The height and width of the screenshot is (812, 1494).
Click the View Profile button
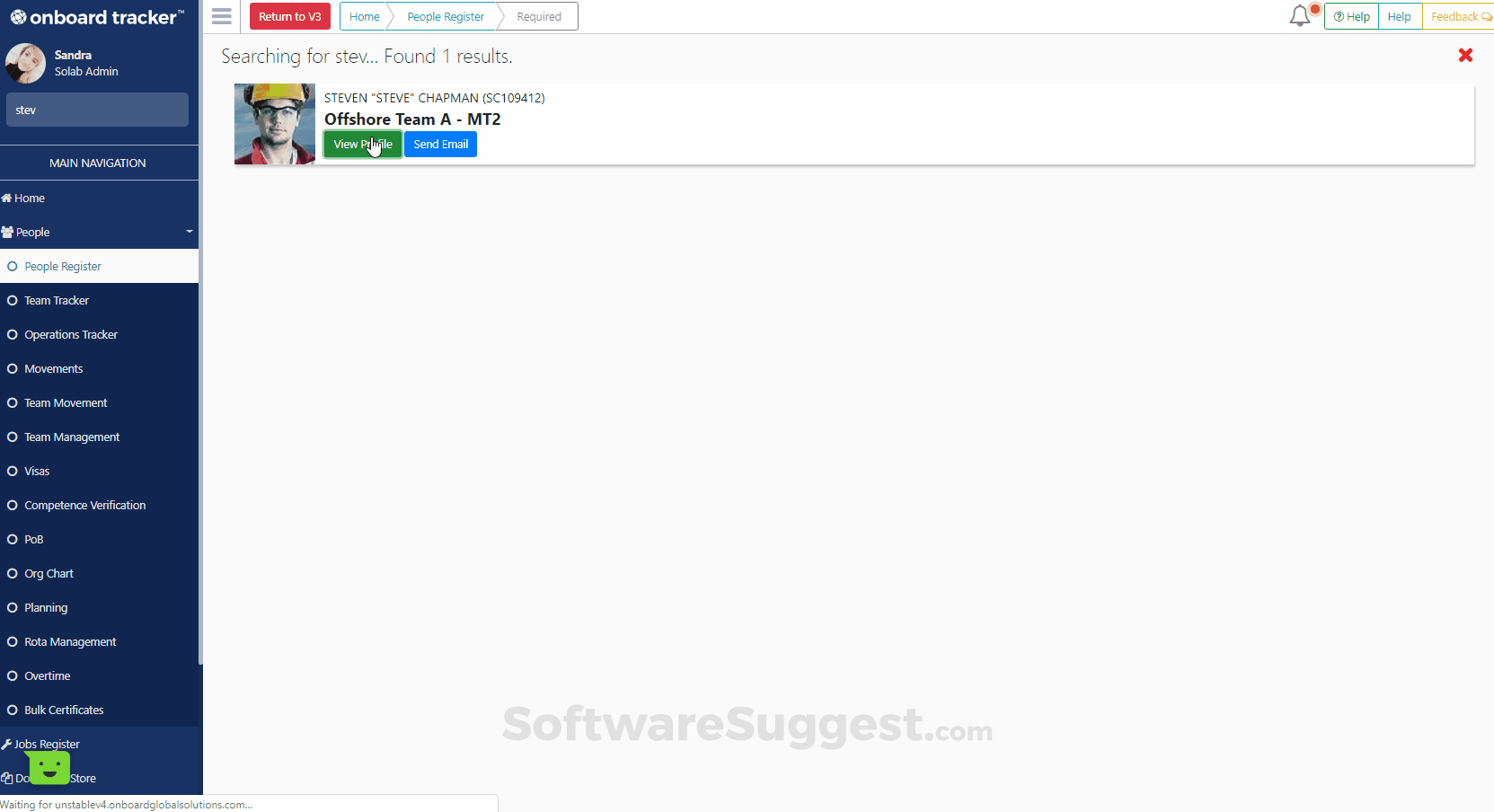click(x=363, y=145)
